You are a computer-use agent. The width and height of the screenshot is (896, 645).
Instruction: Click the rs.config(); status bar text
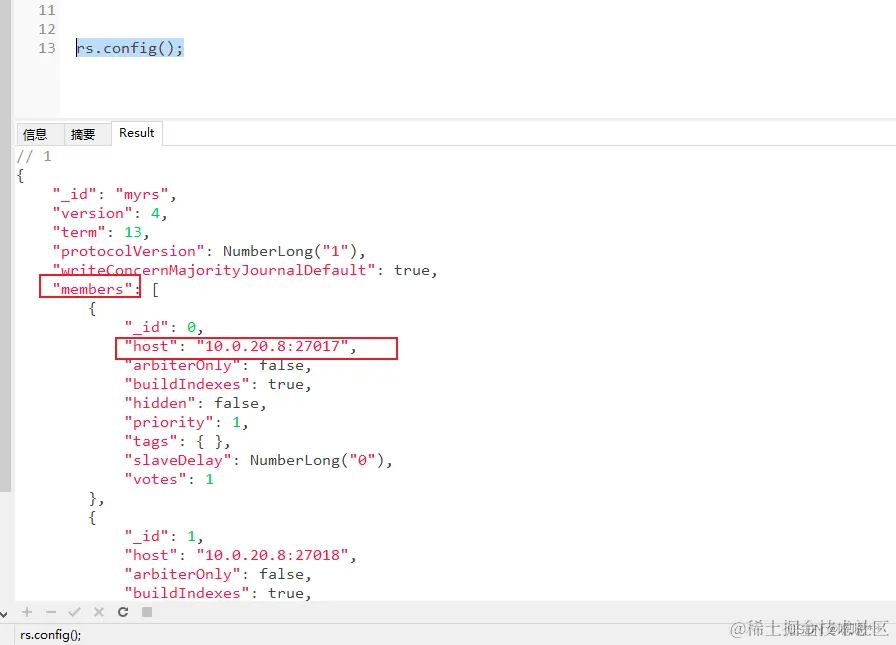click(x=50, y=635)
